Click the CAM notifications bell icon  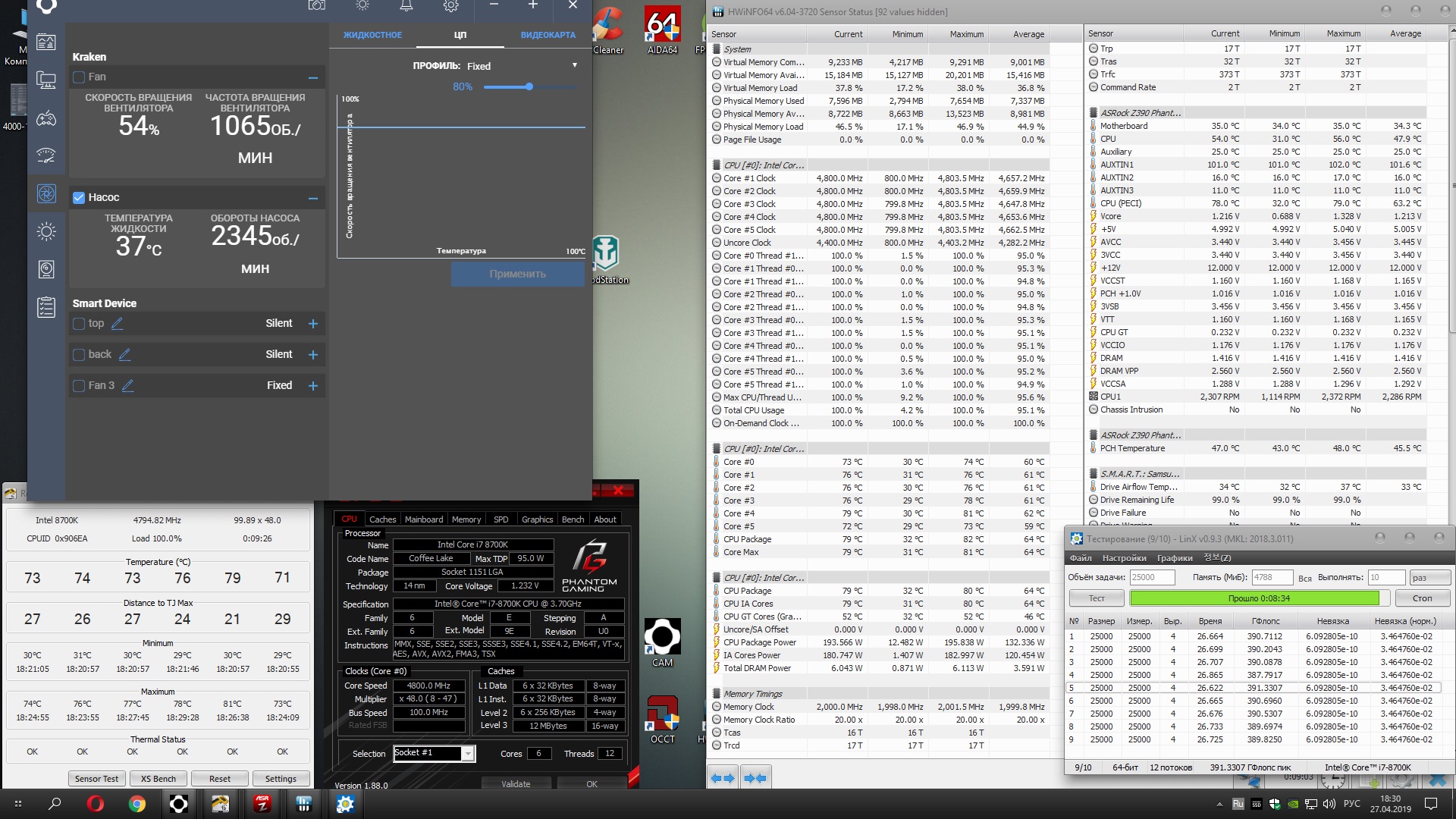click(406, 5)
